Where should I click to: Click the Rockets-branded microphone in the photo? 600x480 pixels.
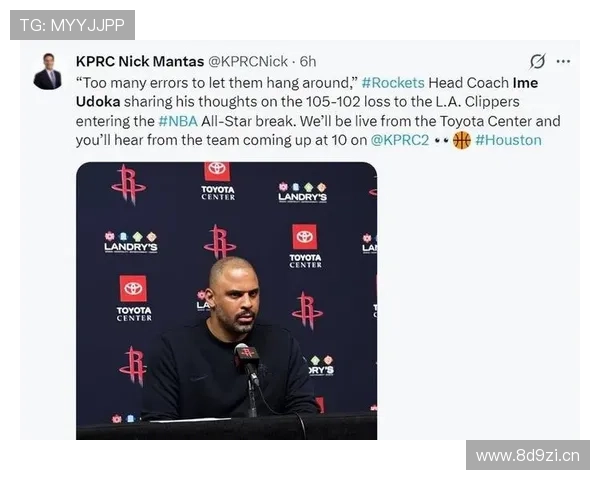[x=246, y=355]
